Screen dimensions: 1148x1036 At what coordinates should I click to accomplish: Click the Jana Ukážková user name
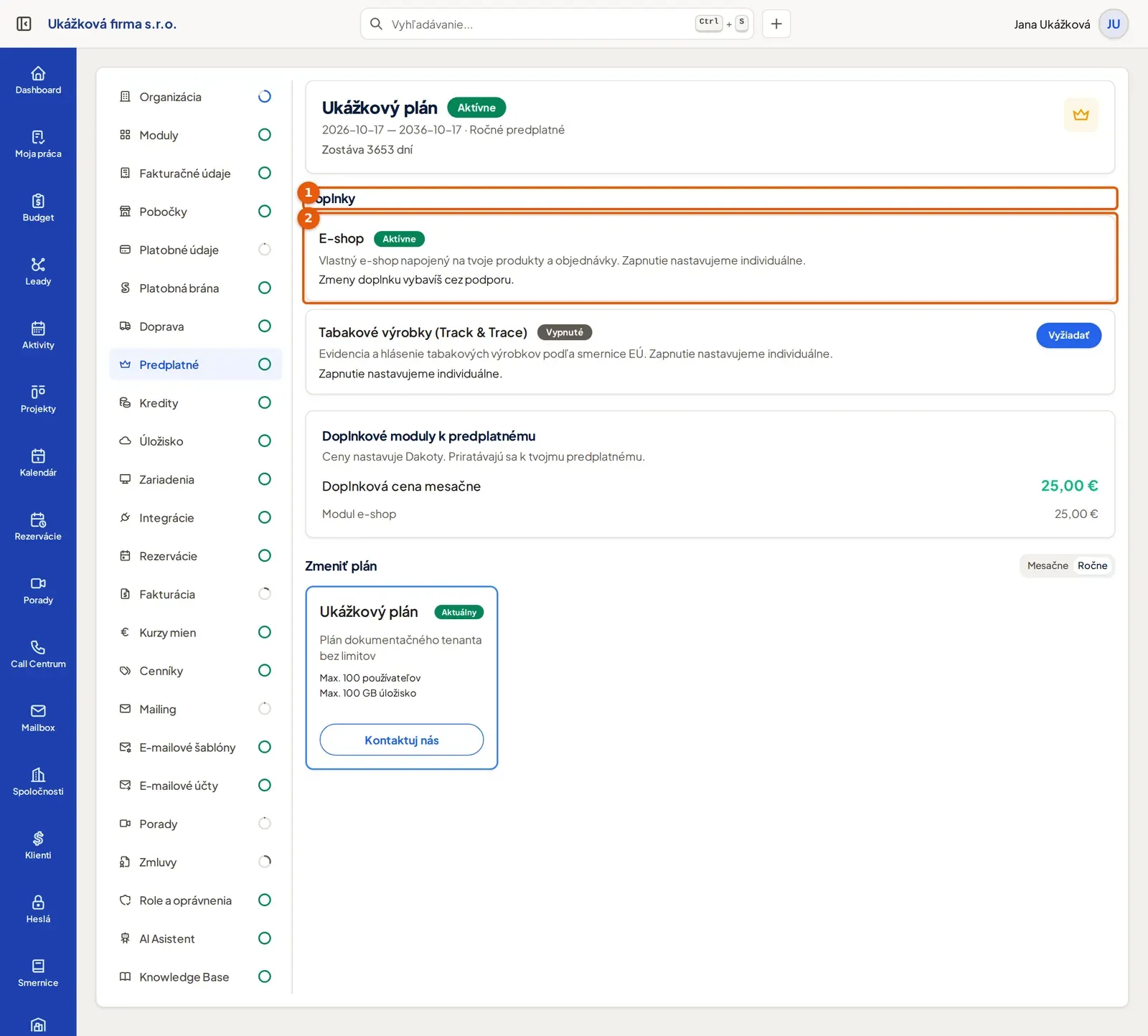pyautogui.click(x=1052, y=24)
